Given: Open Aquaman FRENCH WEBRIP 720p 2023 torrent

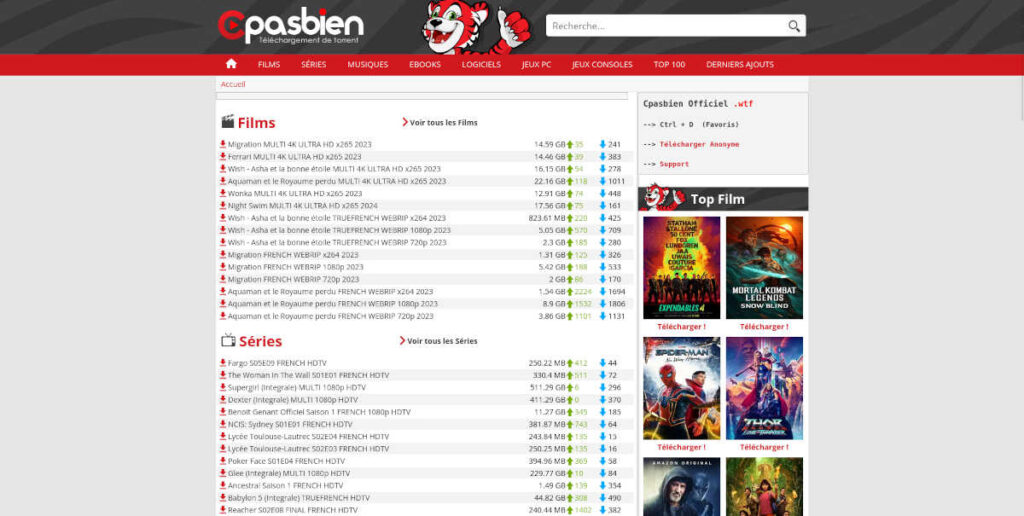Looking at the screenshot, I should (x=330, y=316).
